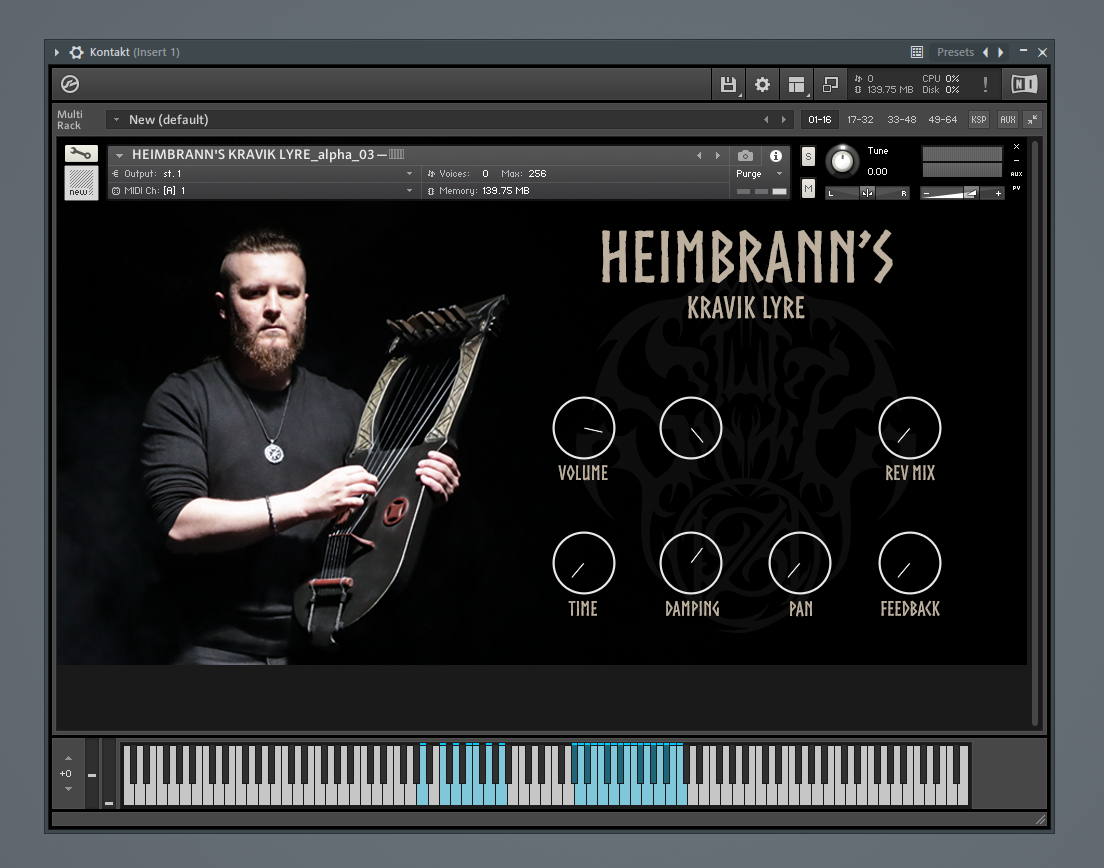Click the instrument name HEIMBRANN'S KRAVIK LYRE_alpha_03
Image resolution: width=1104 pixels, height=868 pixels.
tap(253, 155)
